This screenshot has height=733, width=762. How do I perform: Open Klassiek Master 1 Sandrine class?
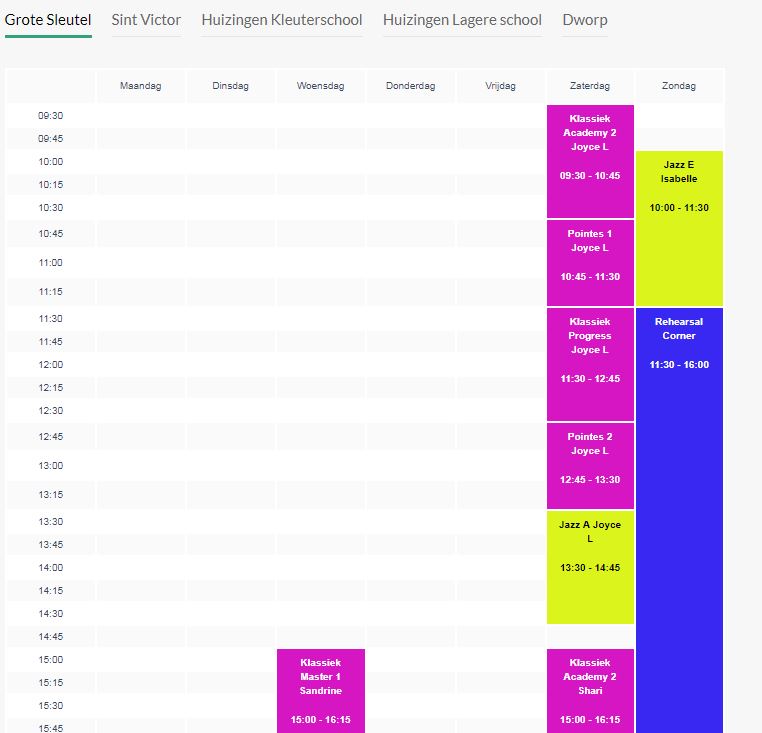pyautogui.click(x=321, y=691)
